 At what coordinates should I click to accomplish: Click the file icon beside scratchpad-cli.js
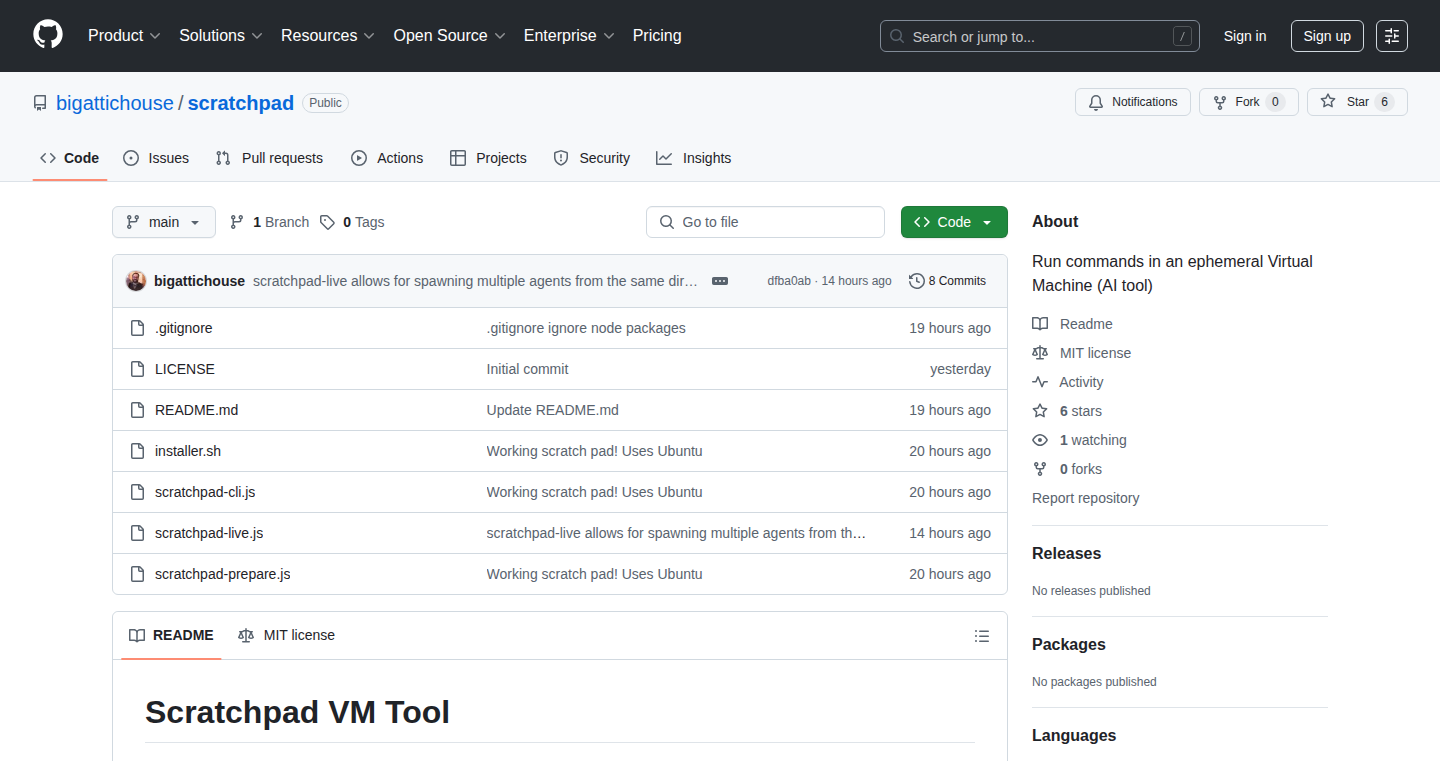[x=138, y=492]
